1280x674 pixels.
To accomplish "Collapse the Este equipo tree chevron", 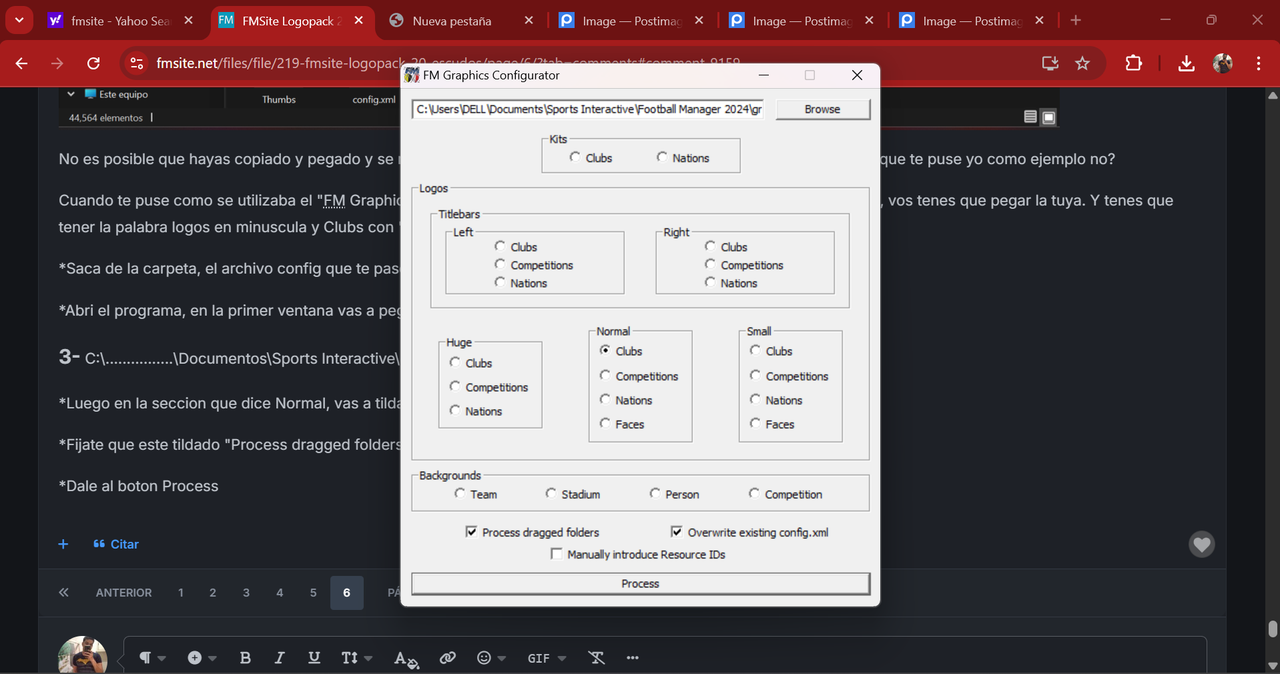I will [71, 95].
